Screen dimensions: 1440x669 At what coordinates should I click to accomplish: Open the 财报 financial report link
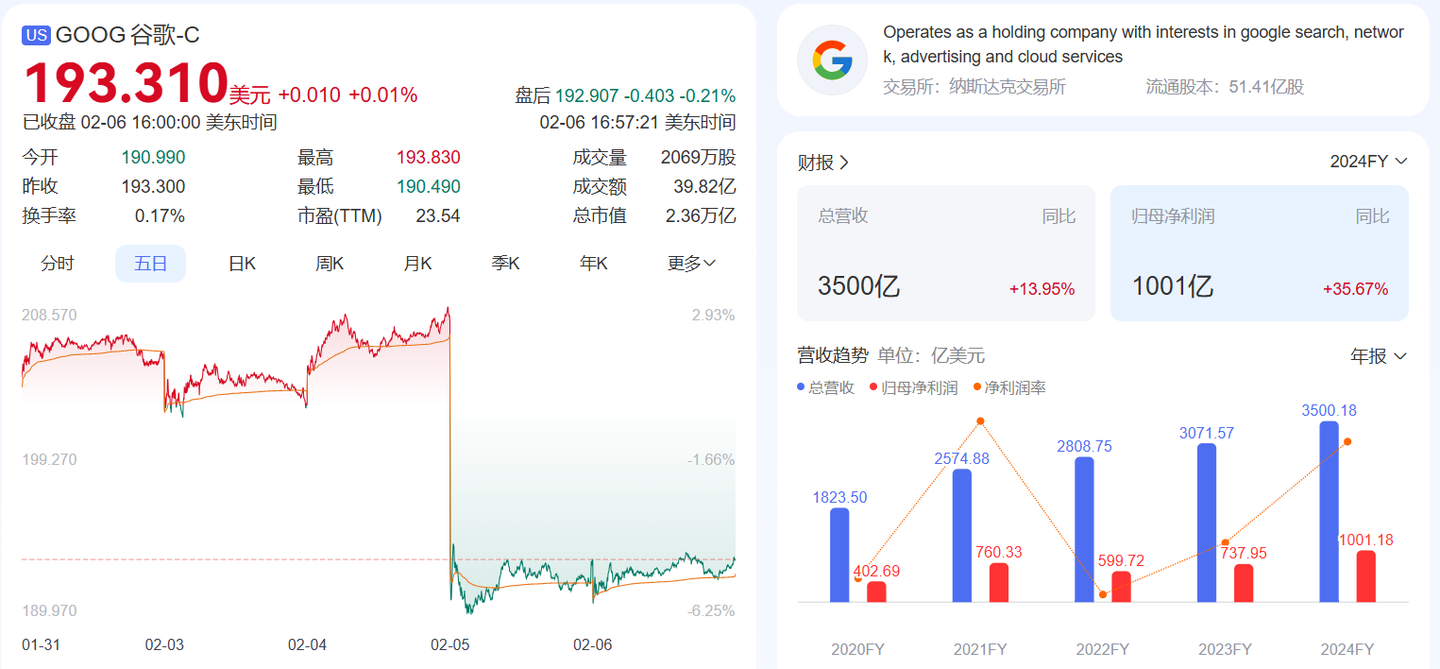click(x=822, y=162)
